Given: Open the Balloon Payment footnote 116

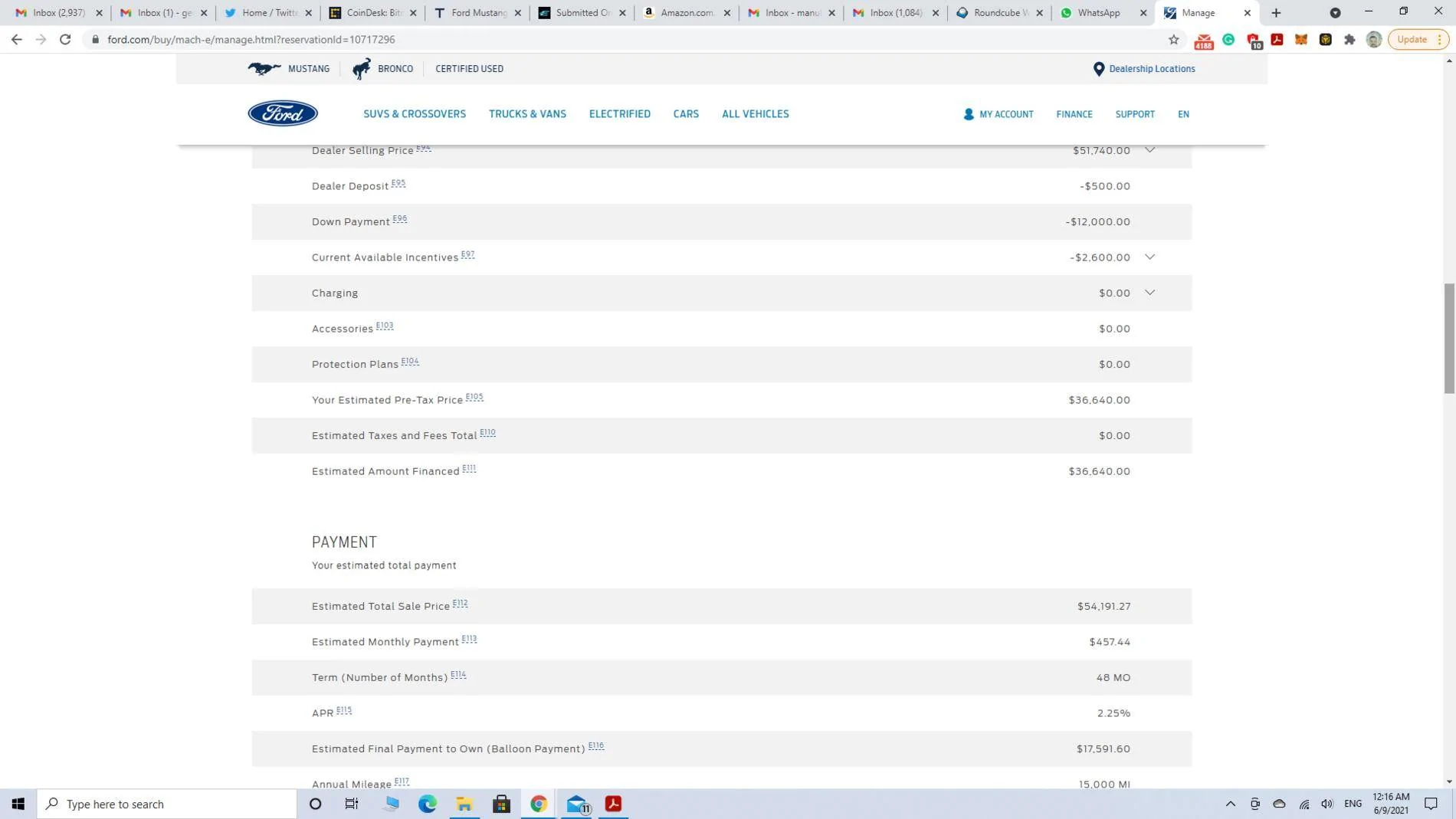Looking at the screenshot, I should pyautogui.click(x=596, y=745).
